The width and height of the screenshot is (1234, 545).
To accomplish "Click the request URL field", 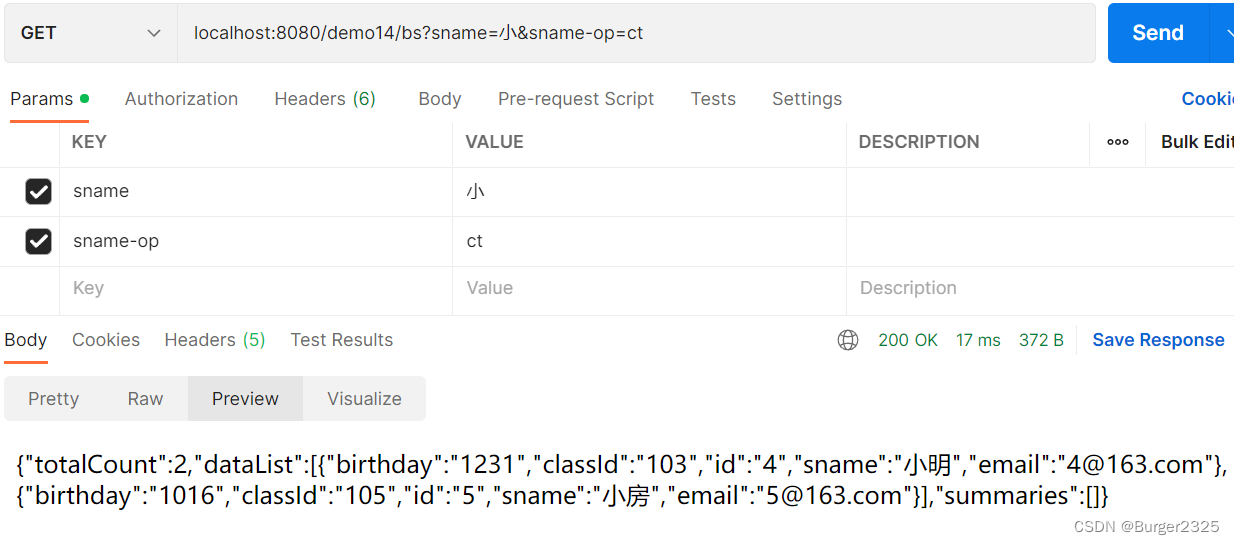I will (x=636, y=33).
